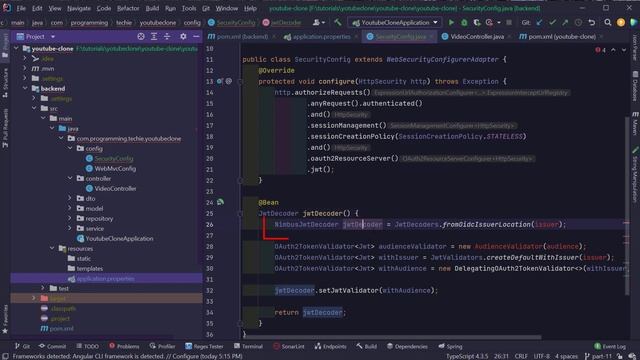This screenshot has height=360, width=640.
Task: Collapse the src folder in tree
Action: pyautogui.click(x=34, y=108)
